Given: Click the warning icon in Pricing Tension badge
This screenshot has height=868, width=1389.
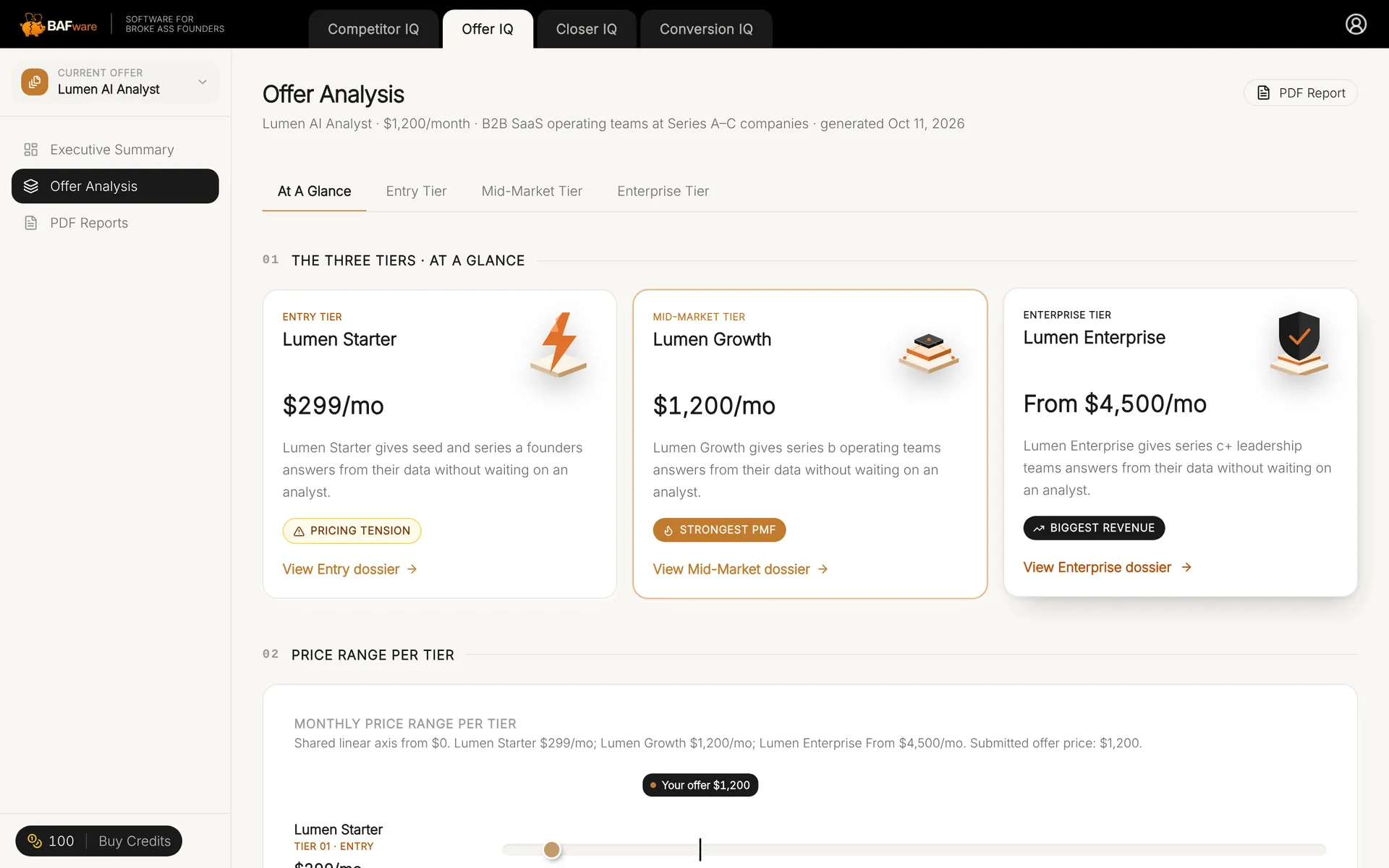Looking at the screenshot, I should coord(299,531).
